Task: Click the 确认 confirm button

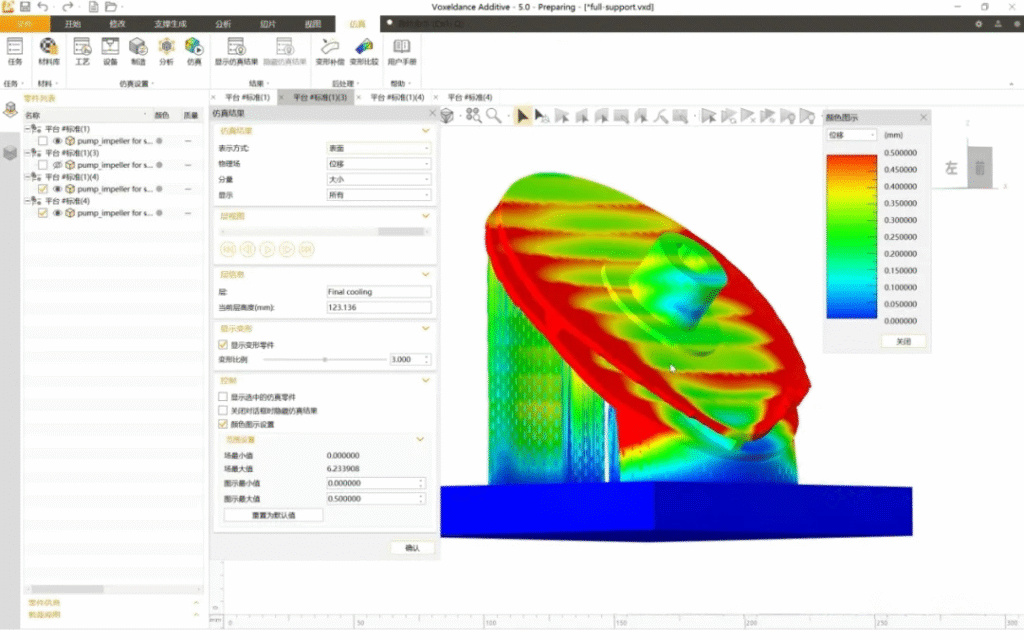Action: coord(412,548)
